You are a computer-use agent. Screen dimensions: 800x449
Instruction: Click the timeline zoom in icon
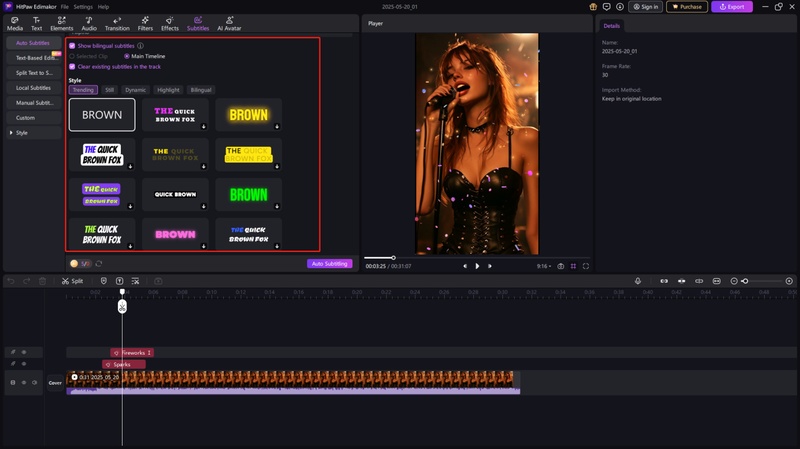click(789, 281)
